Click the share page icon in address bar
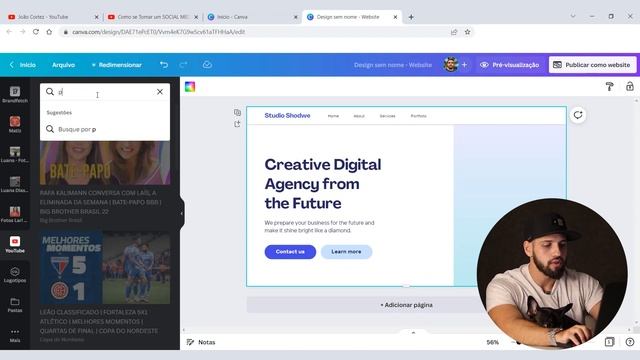The height and width of the screenshot is (360, 640). point(454,32)
